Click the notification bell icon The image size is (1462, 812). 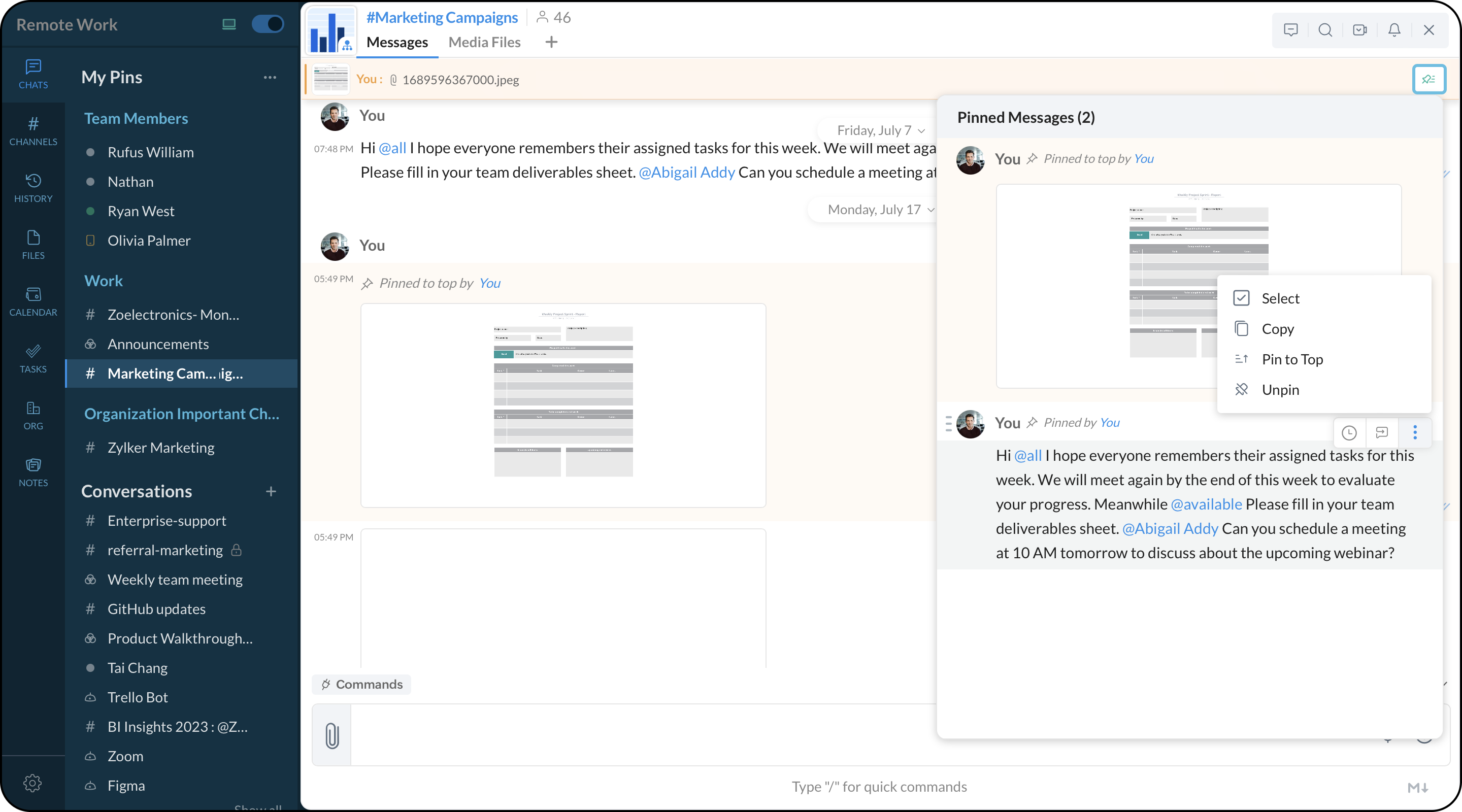pos(1394,30)
